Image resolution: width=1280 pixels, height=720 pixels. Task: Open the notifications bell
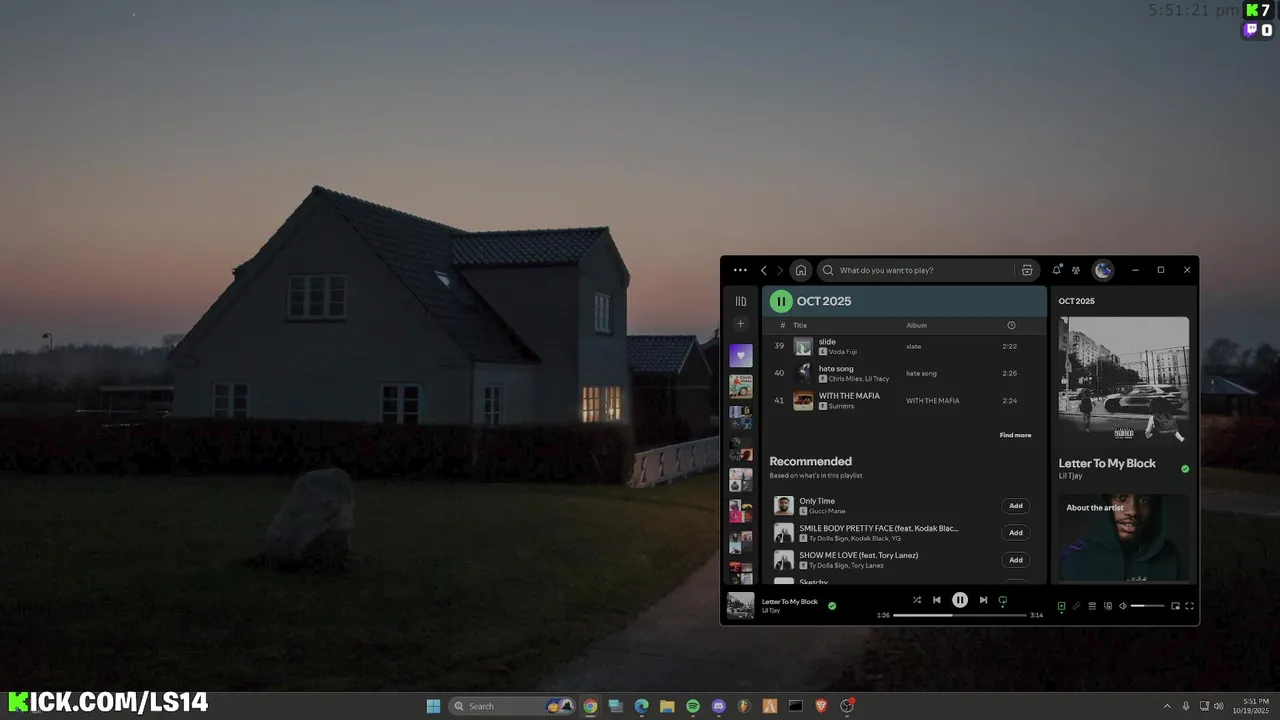(x=1057, y=270)
